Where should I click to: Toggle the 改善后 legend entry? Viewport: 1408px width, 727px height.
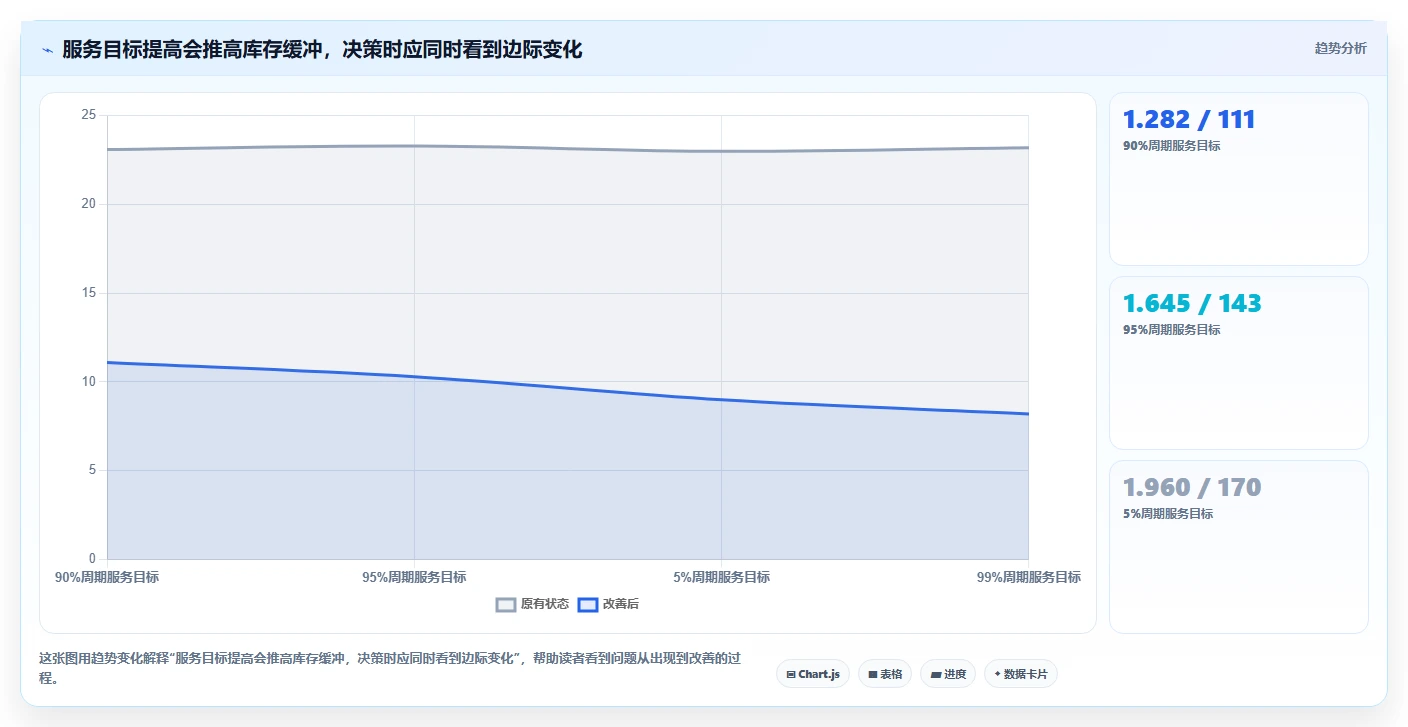609,604
